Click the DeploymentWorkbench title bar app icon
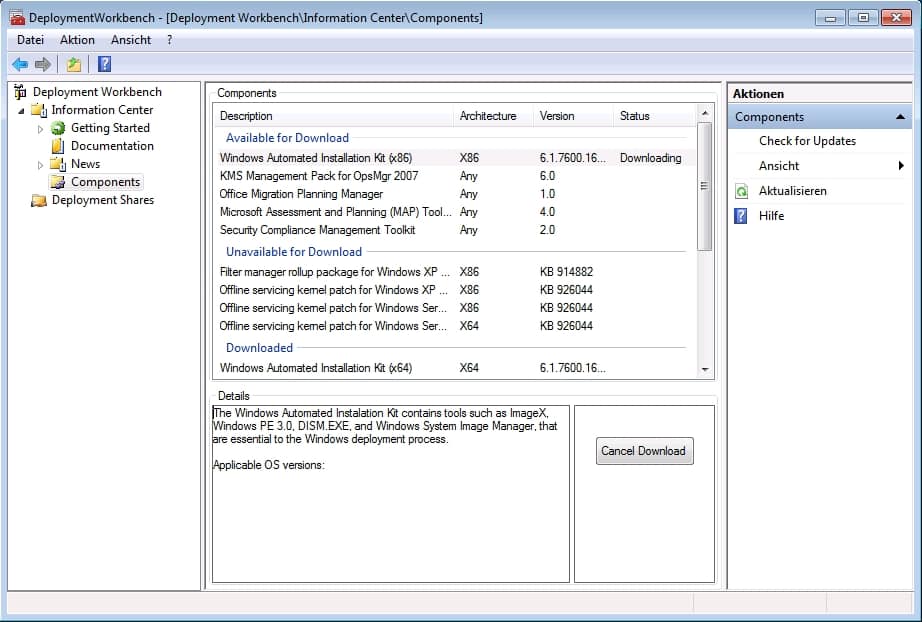This screenshot has height=622, width=922. click(17, 18)
